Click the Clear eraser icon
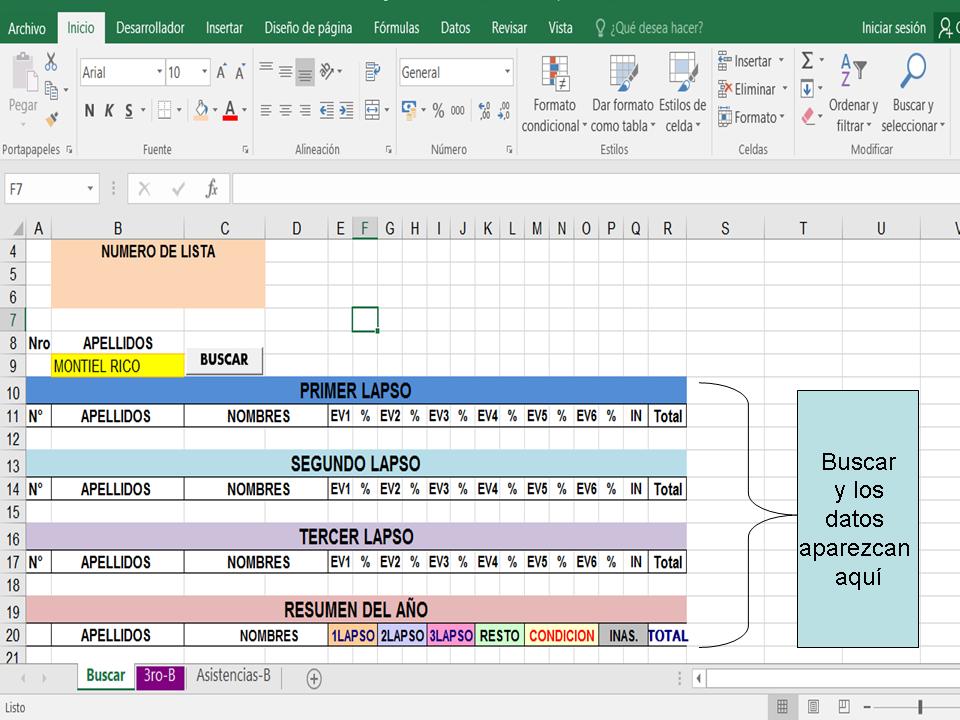Screen dimensions: 960x720 tap(808, 116)
